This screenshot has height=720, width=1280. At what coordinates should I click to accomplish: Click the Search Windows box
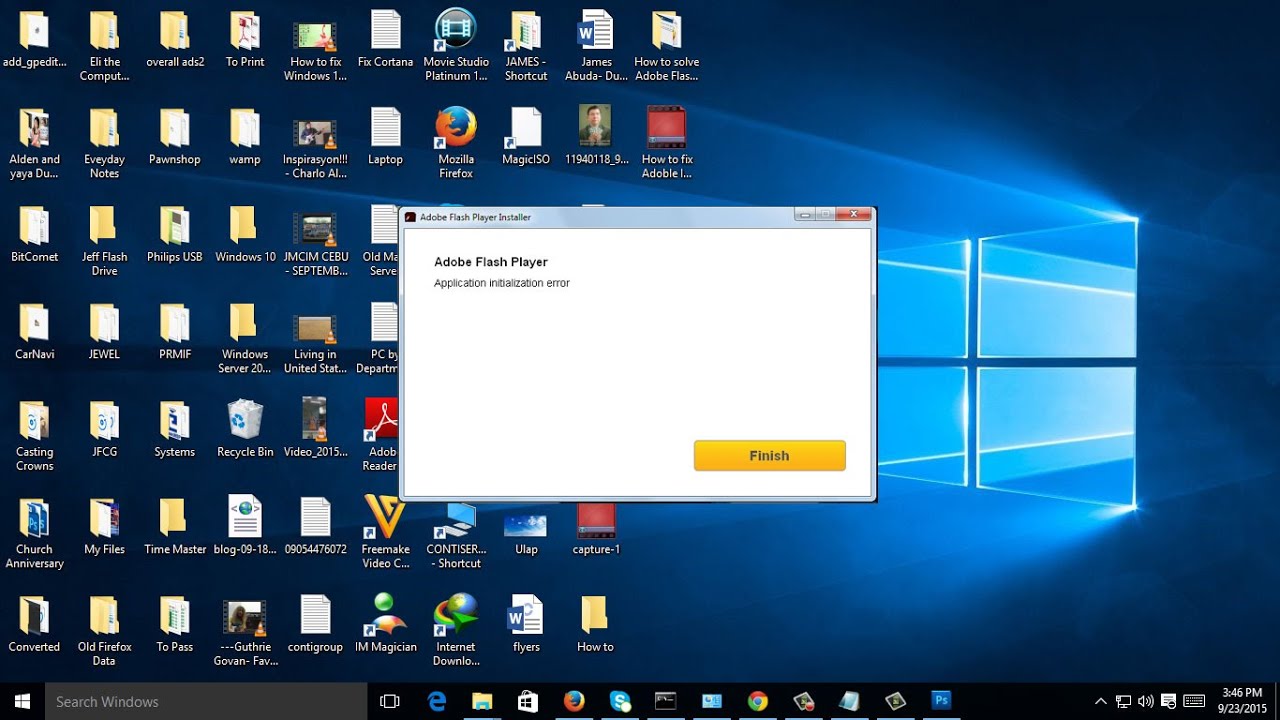206,701
